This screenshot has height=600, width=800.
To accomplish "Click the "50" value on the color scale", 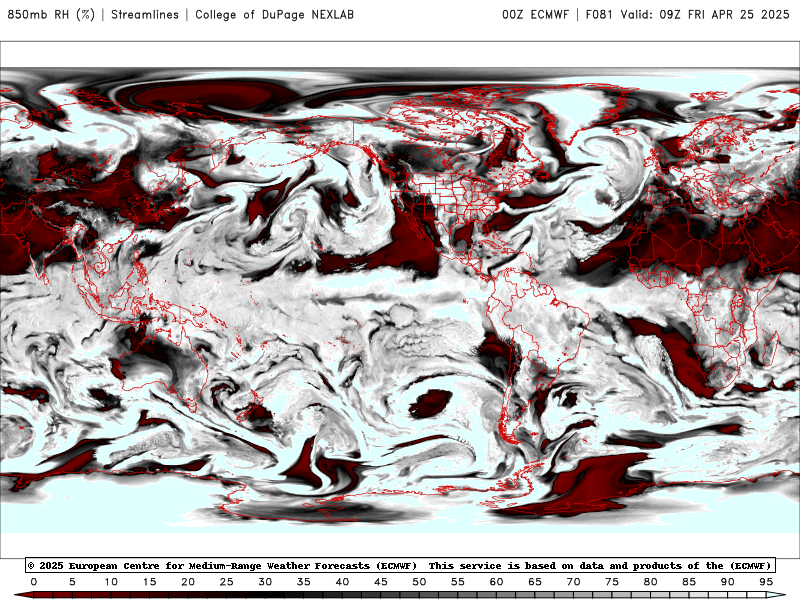I will [419, 582].
